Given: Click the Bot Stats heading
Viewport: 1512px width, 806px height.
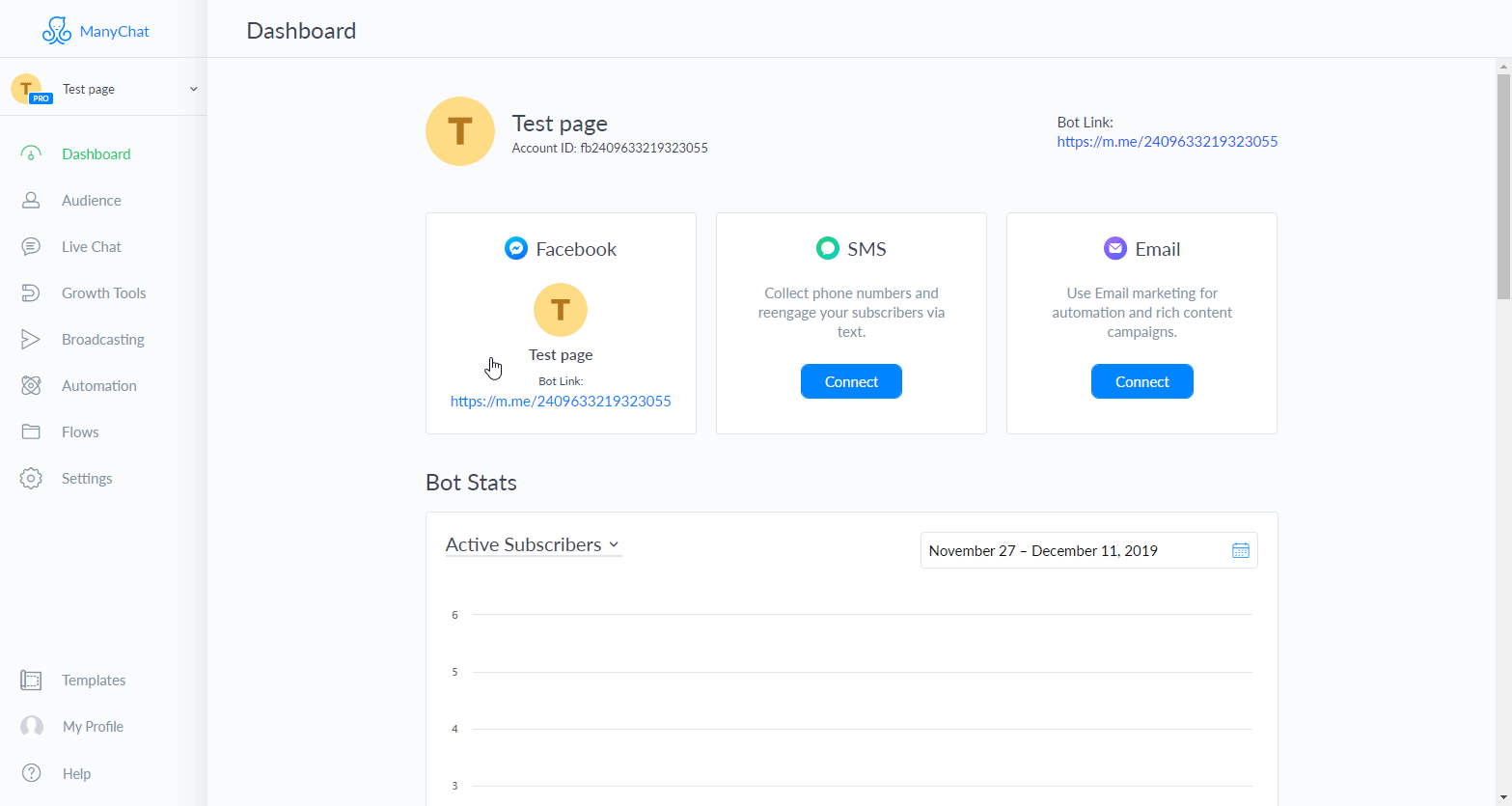Looking at the screenshot, I should (471, 483).
